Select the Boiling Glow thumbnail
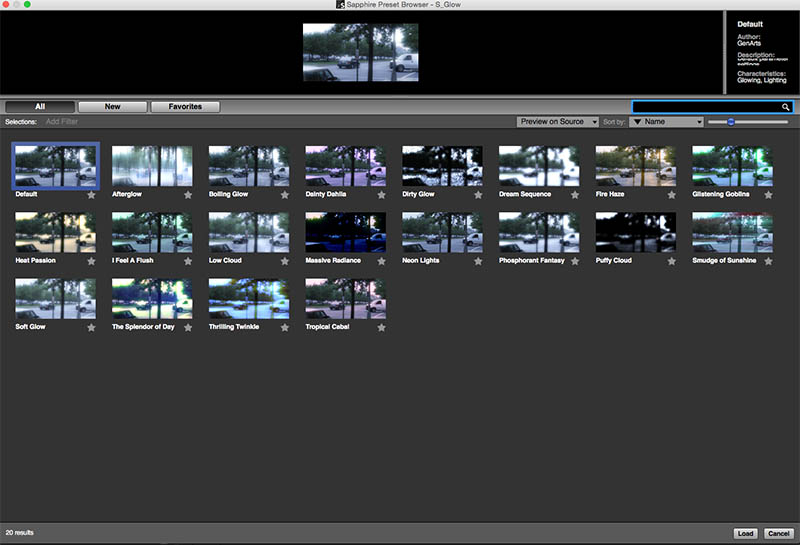The width and height of the screenshot is (800, 545). click(249, 166)
